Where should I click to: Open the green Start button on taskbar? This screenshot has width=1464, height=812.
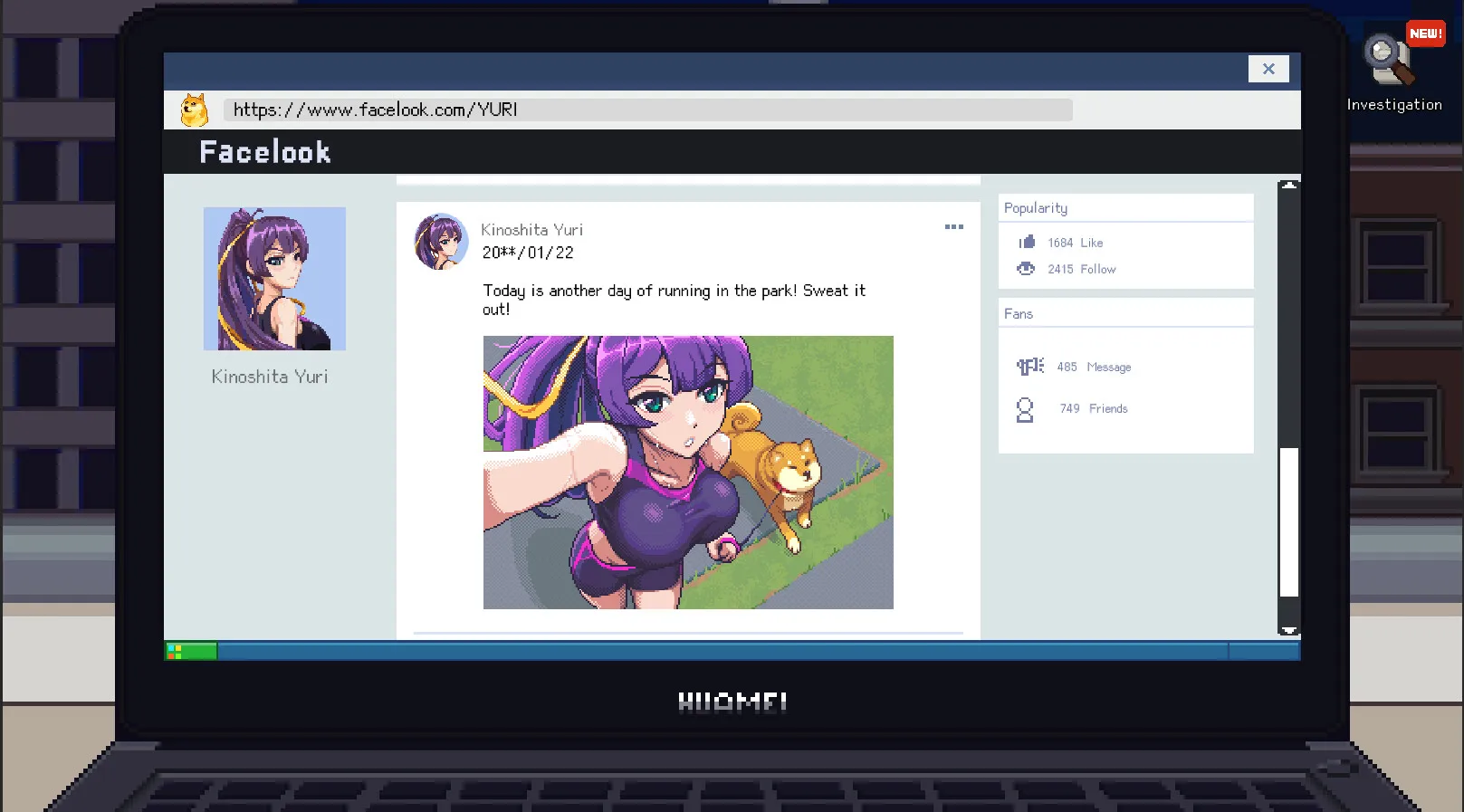point(191,651)
